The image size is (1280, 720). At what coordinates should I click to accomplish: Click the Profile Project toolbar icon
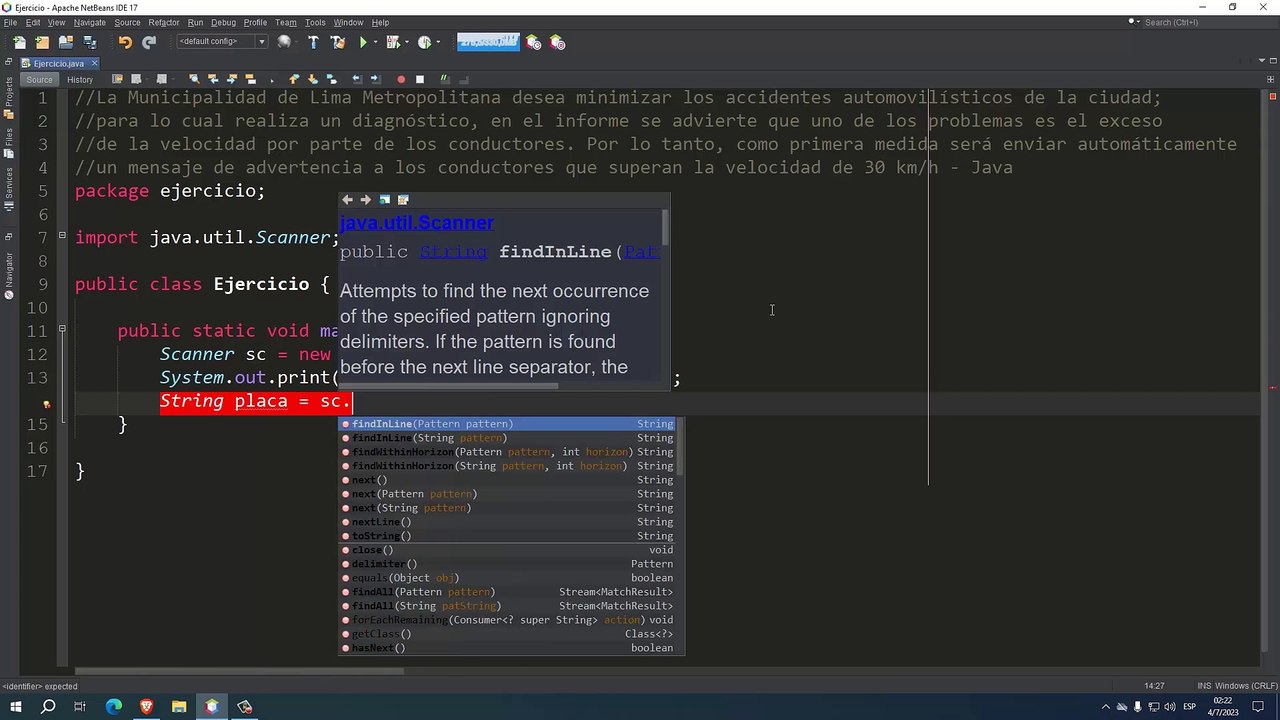tap(424, 42)
